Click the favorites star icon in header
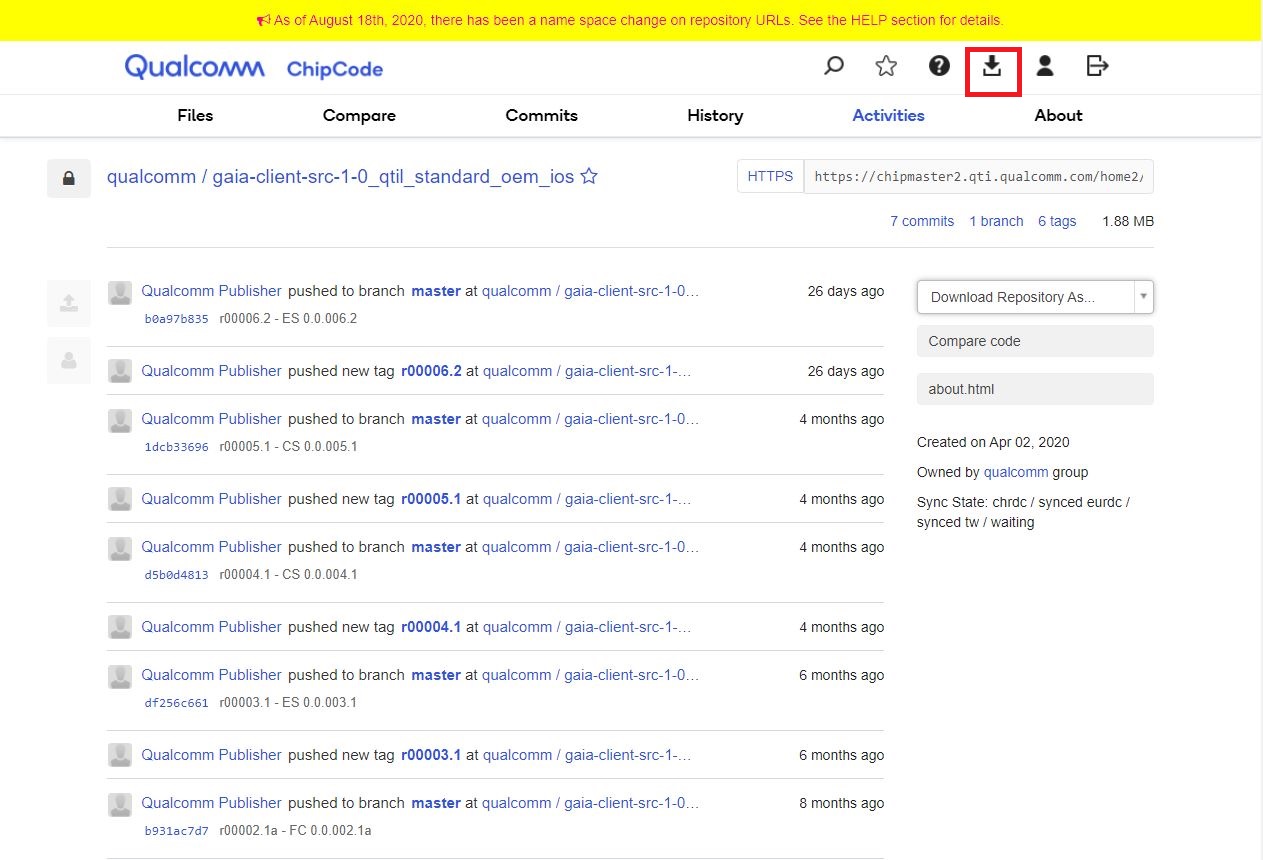 click(x=886, y=66)
